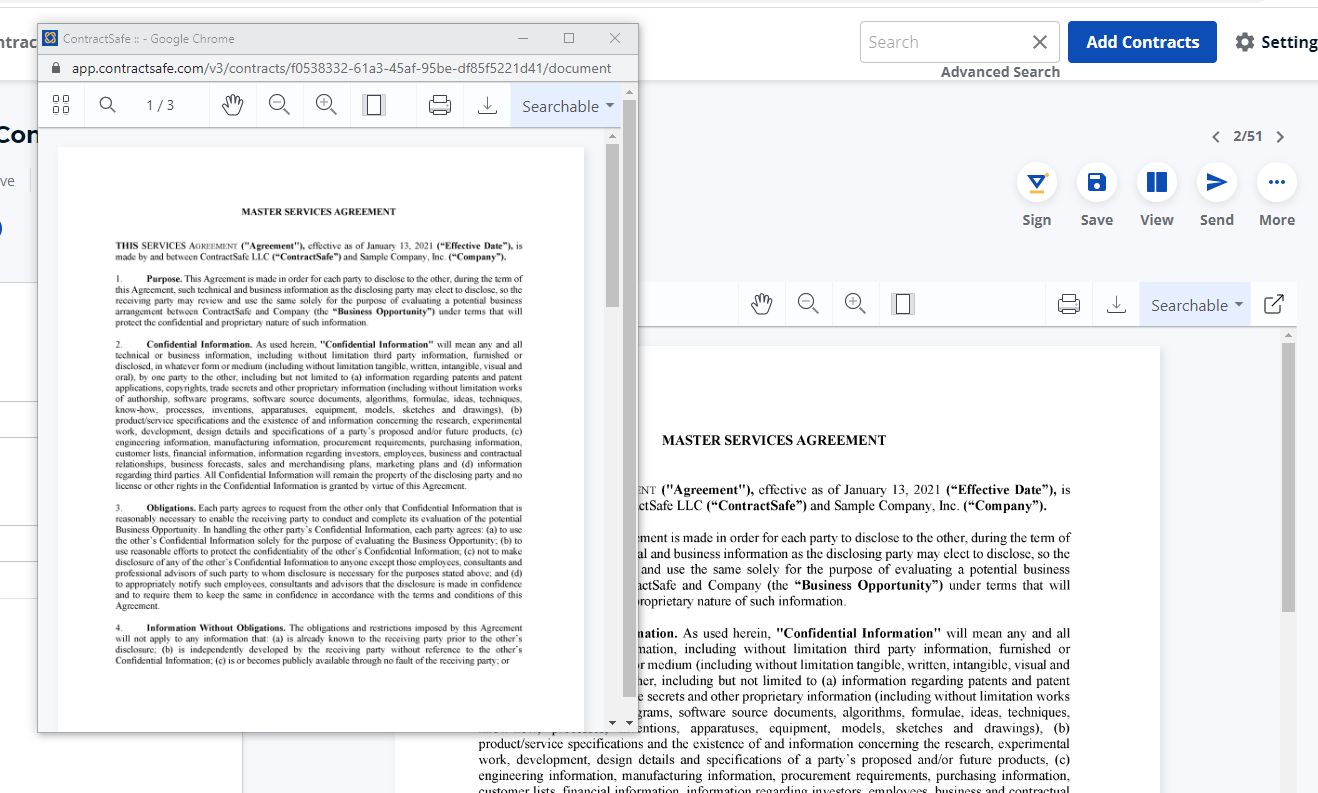Click the search magnifier in popup viewer

pyautogui.click(x=108, y=105)
